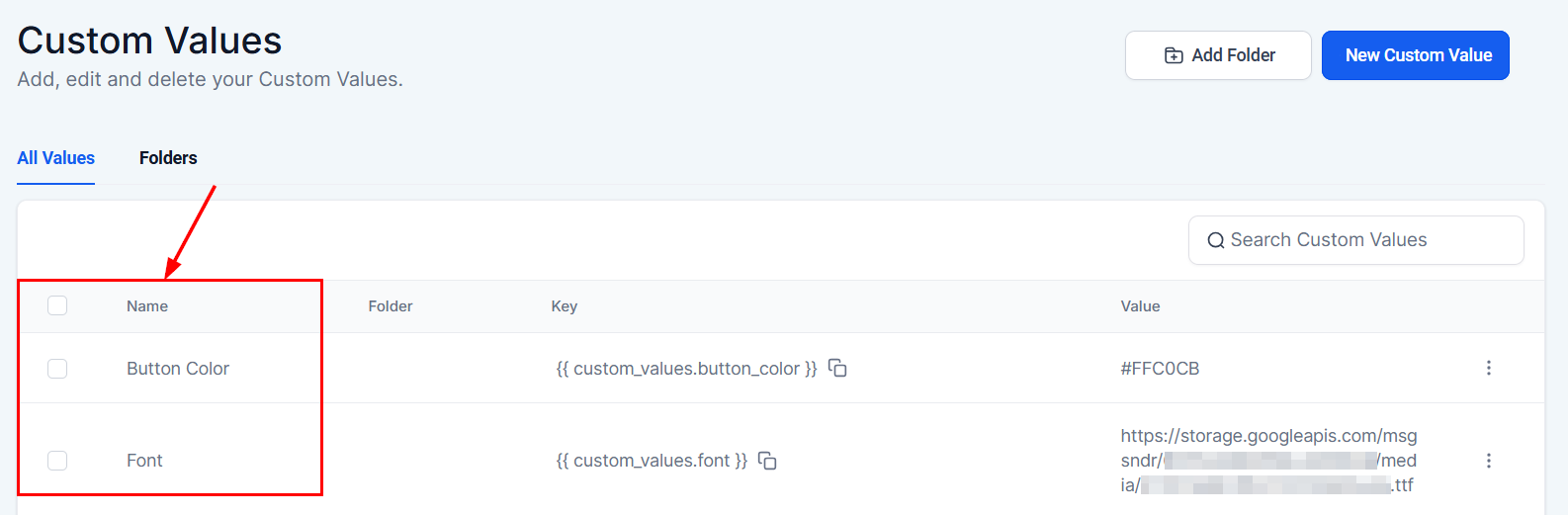1568x515 pixels.
Task: Switch to the Folders tab
Action: 168,158
